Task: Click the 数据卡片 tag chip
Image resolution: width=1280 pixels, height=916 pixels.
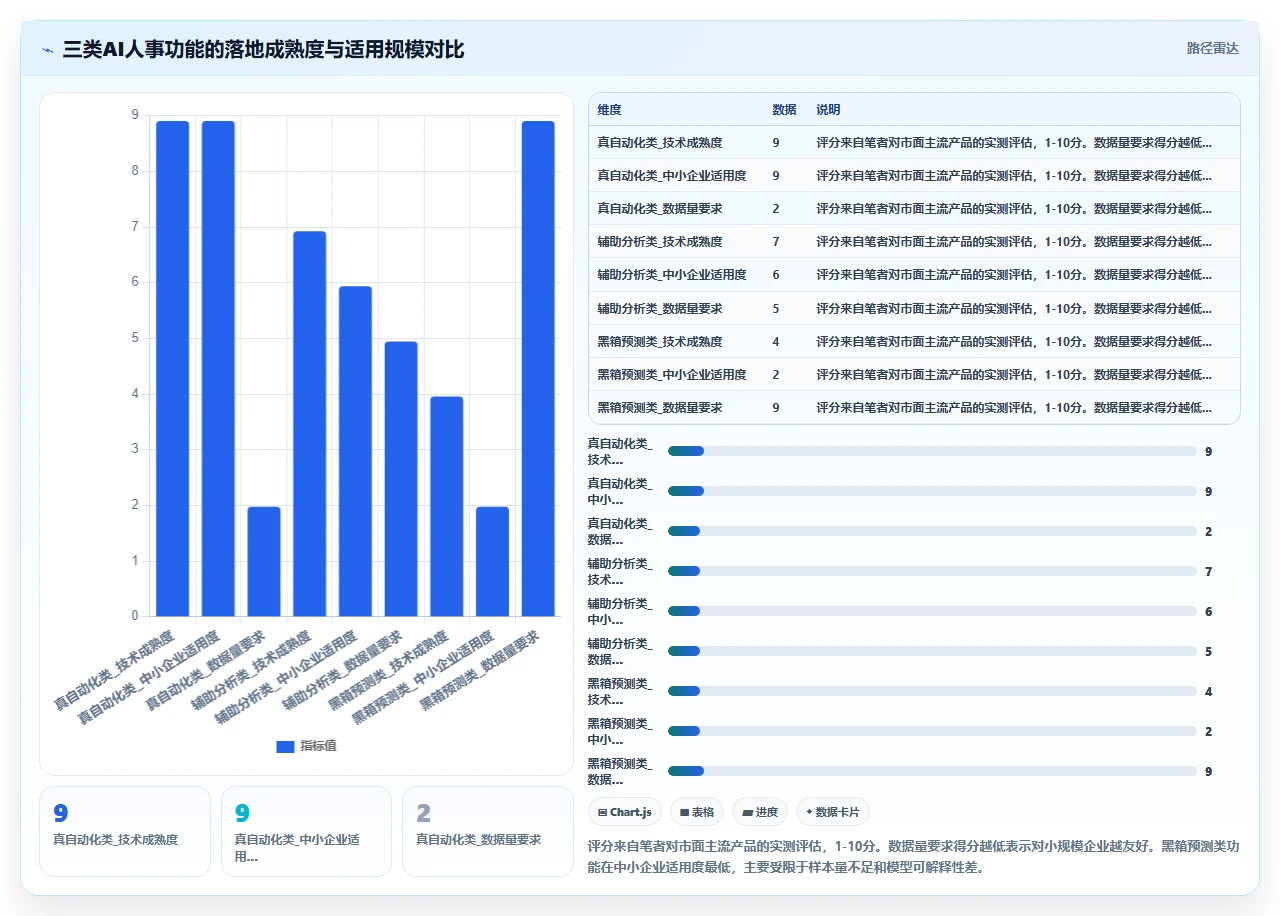Action: click(833, 812)
